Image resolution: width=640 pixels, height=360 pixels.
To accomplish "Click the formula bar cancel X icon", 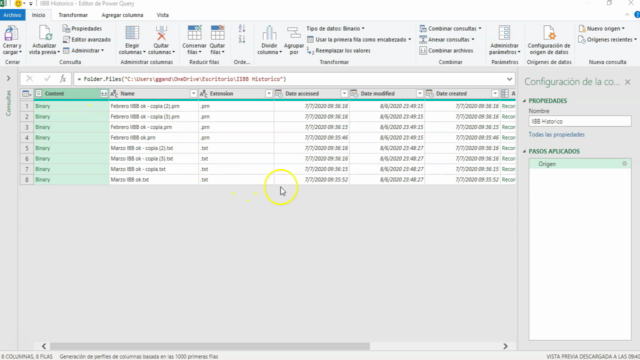I will tap(29, 79).
